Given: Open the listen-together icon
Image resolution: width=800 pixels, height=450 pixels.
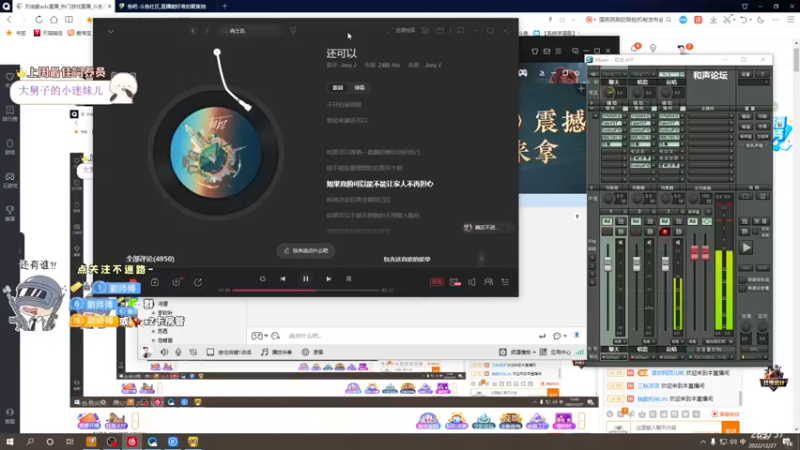Looking at the screenshot, I should (488, 282).
